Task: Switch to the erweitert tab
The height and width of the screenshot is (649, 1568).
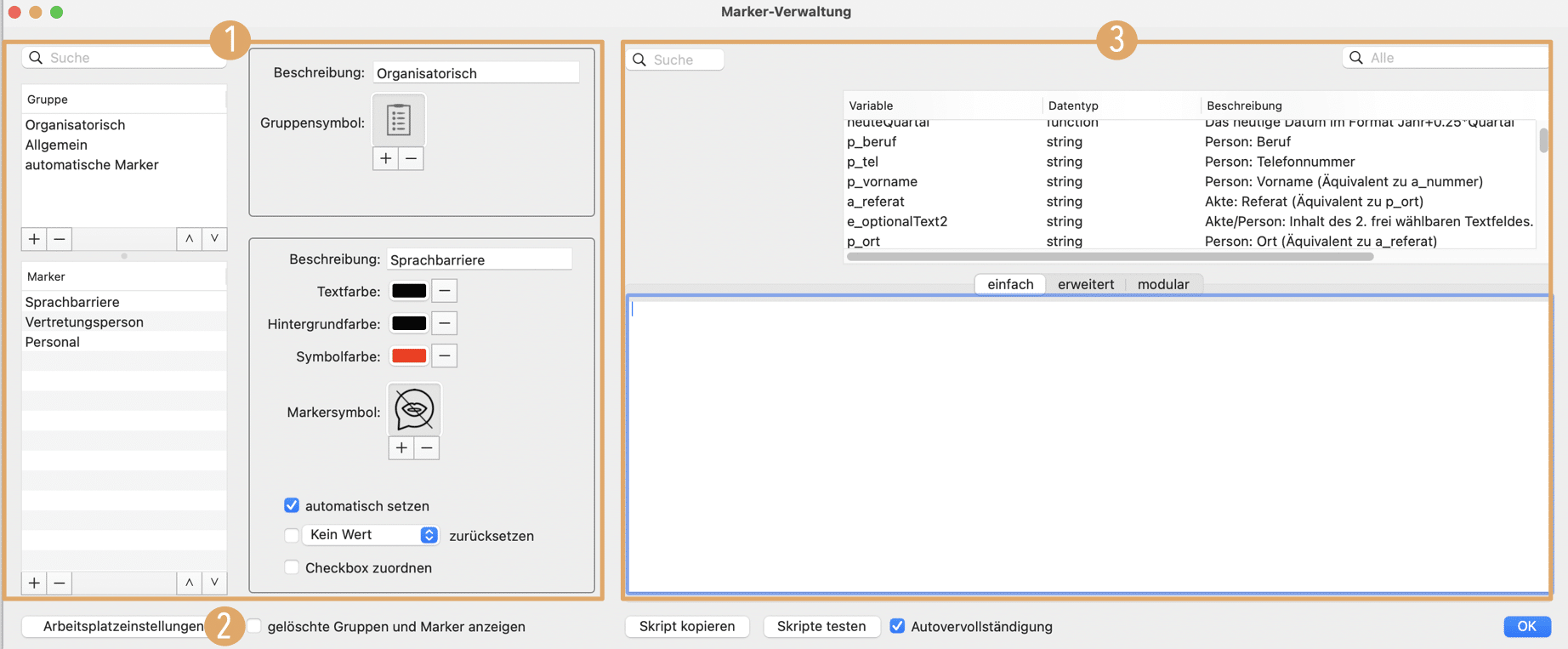Action: (x=1086, y=284)
